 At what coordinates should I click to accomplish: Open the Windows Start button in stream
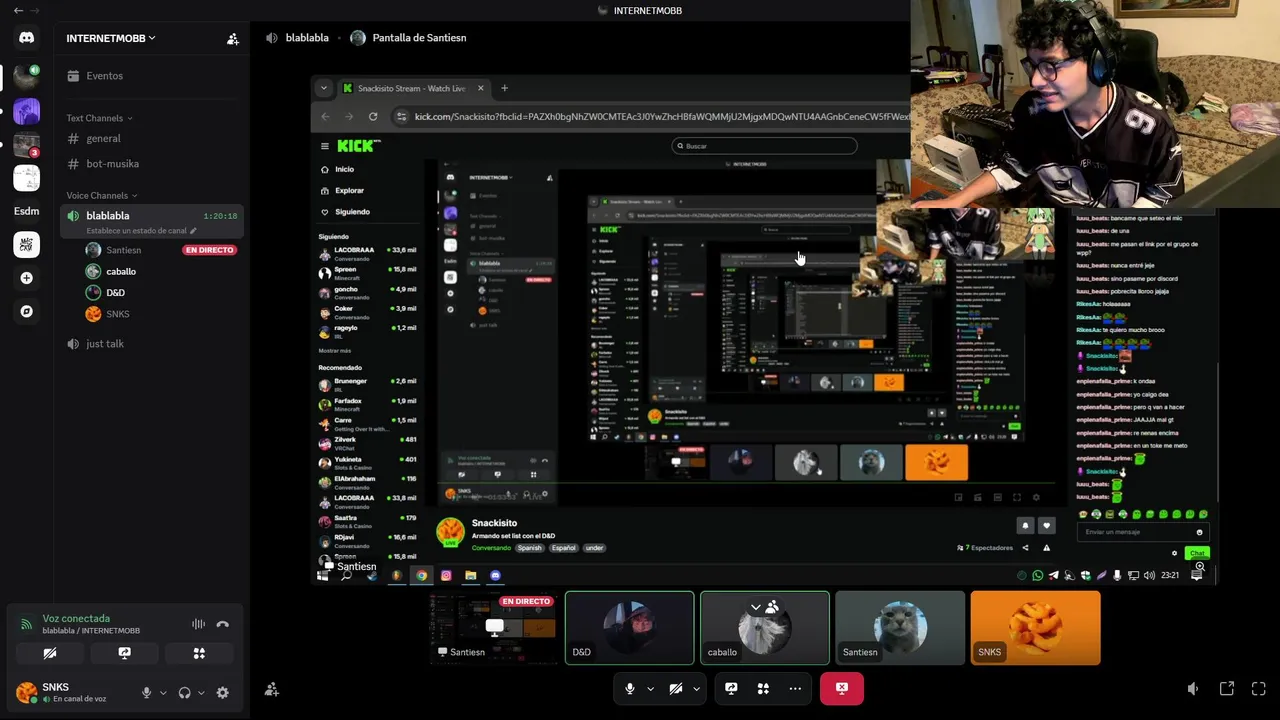(322, 575)
